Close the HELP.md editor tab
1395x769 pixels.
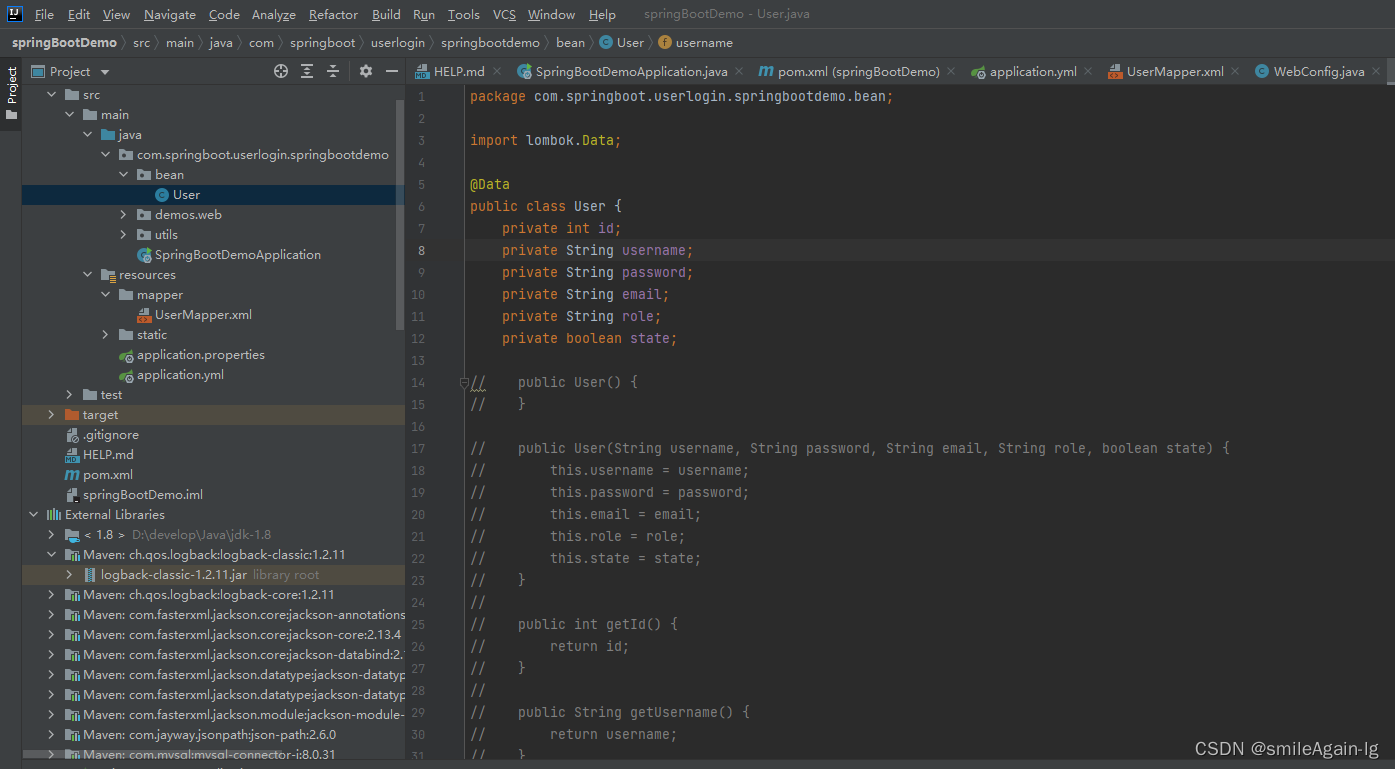(499, 71)
